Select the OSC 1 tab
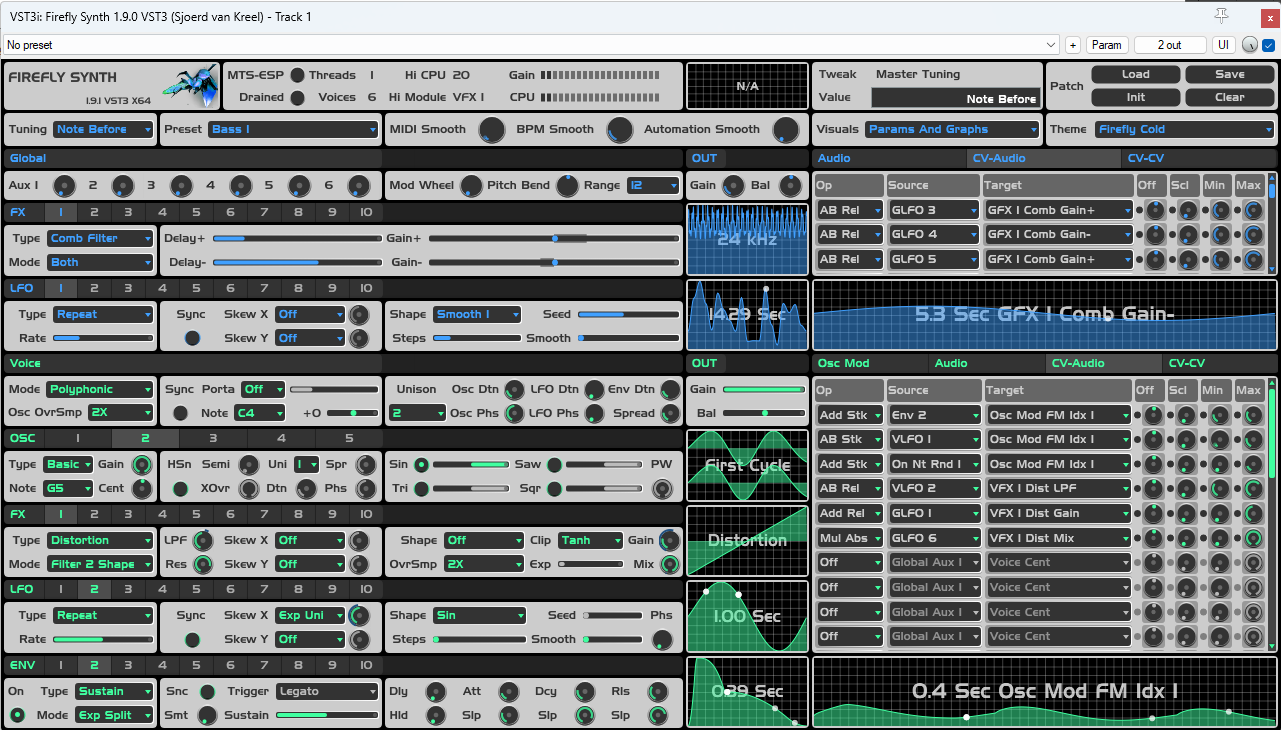1281x730 pixels. click(x=78, y=438)
